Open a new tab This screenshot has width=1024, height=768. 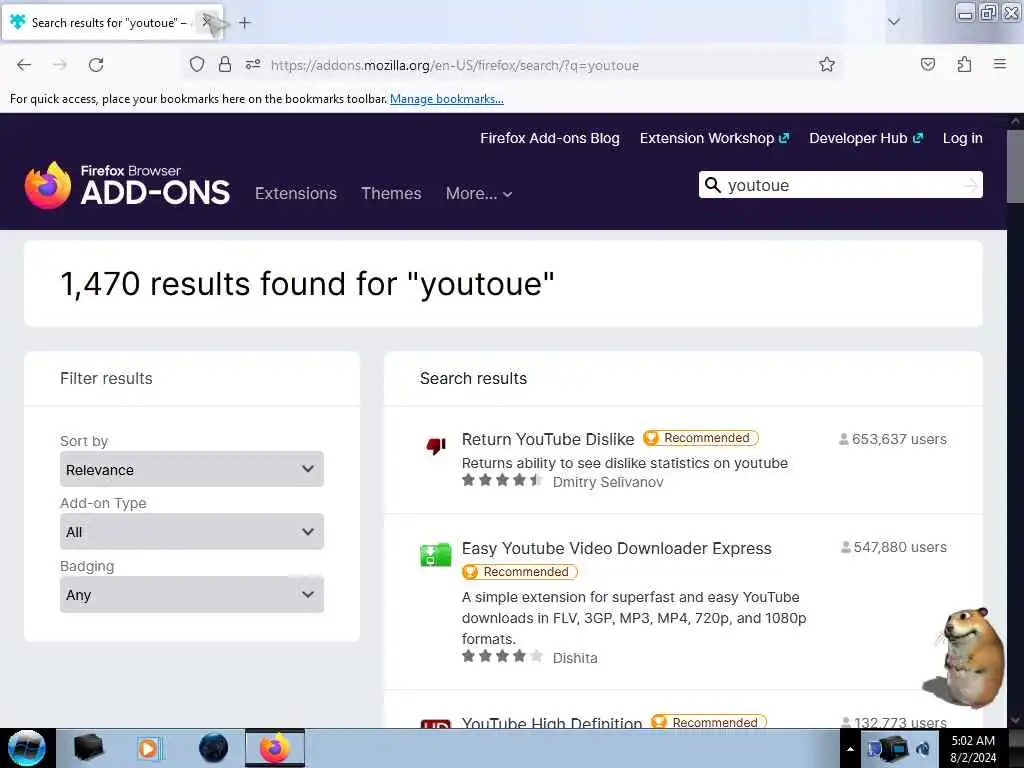coord(244,23)
